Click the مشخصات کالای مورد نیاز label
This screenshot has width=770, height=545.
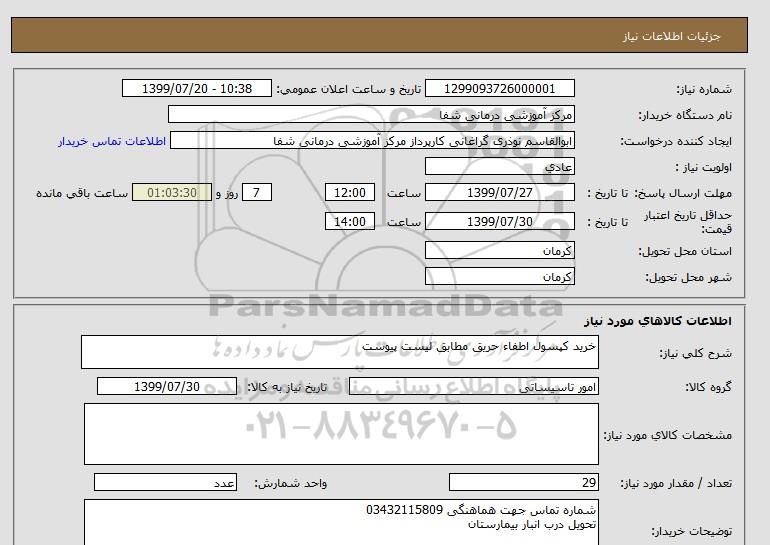click(667, 435)
